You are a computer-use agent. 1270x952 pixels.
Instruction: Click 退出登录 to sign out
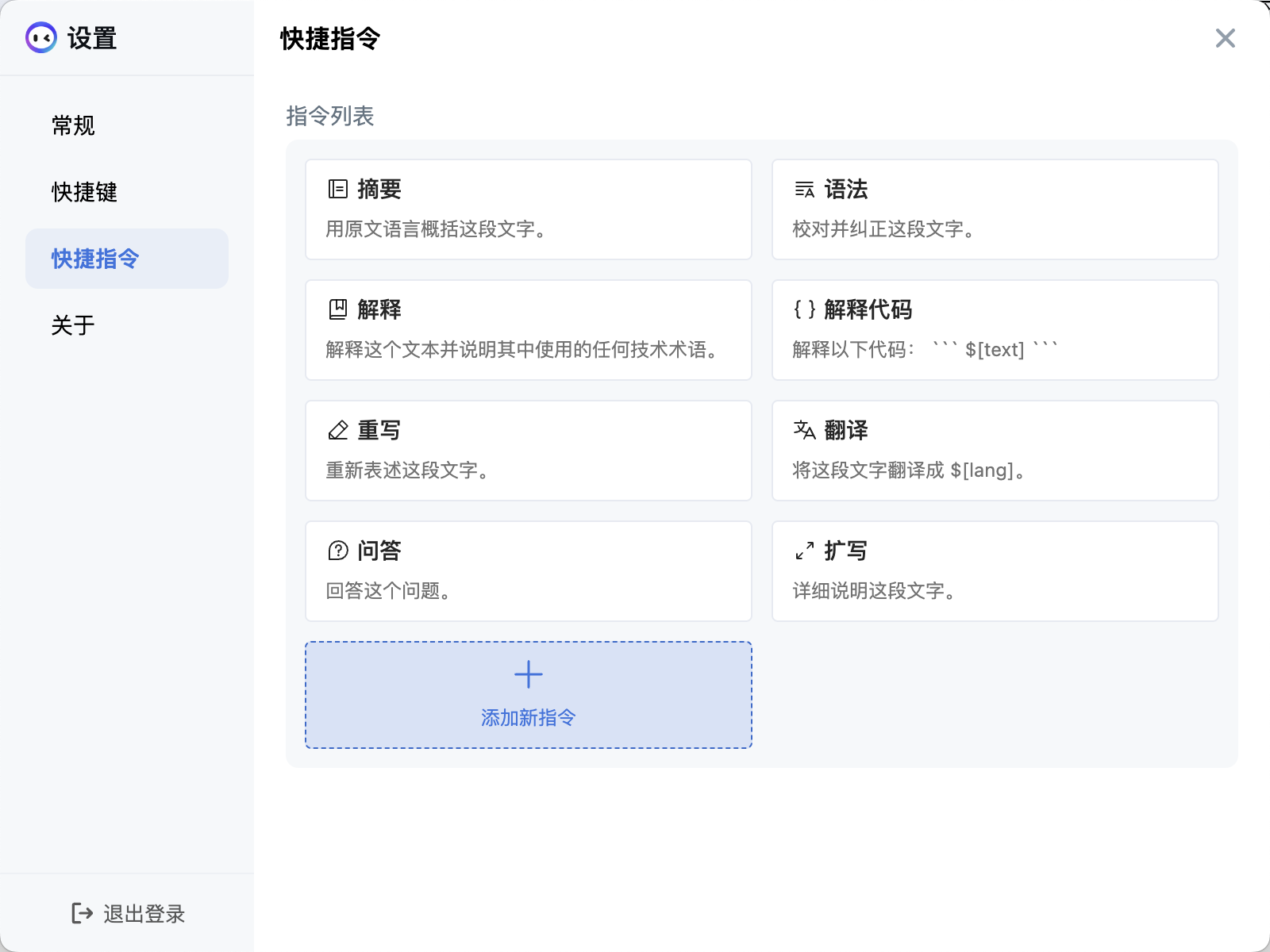click(144, 914)
